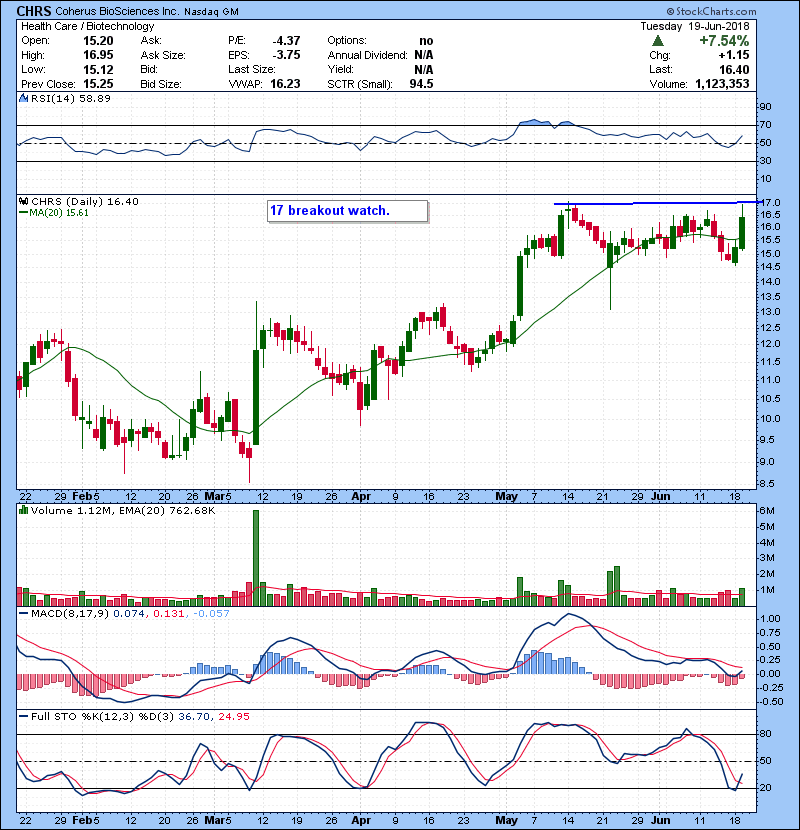Click the Volume 1.12M, EMA(20) label
The image size is (800, 830).
pos(123,511)
